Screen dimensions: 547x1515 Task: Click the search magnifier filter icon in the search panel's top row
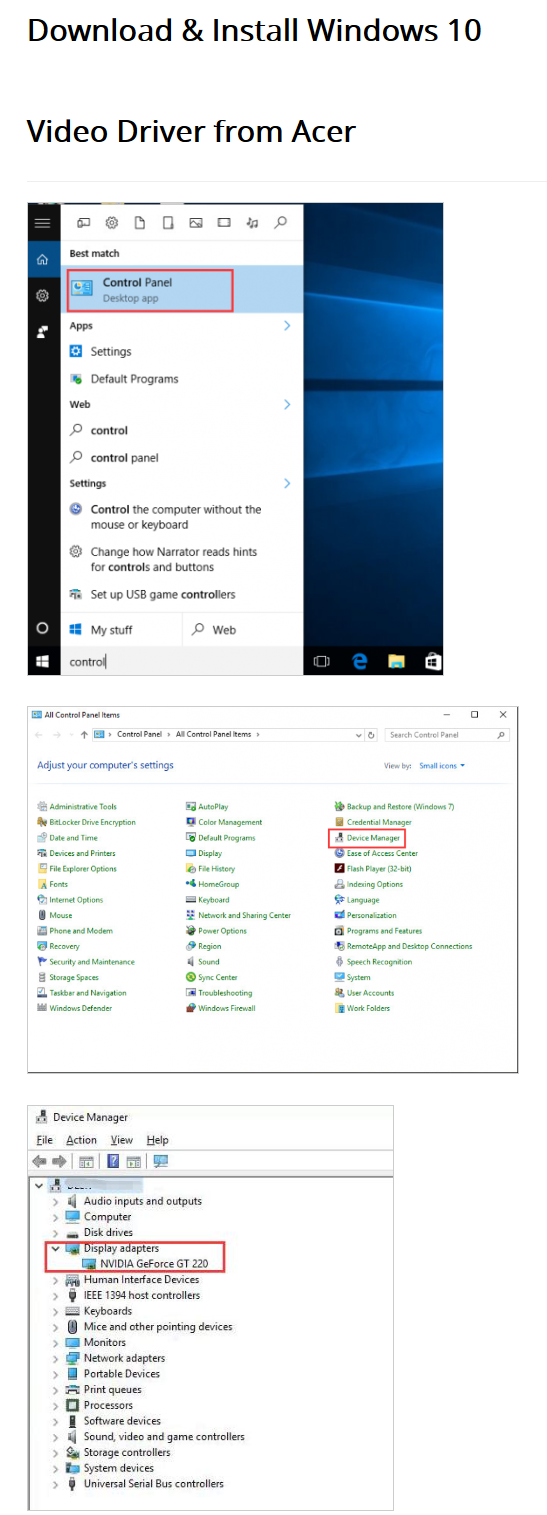pos(281,223)
